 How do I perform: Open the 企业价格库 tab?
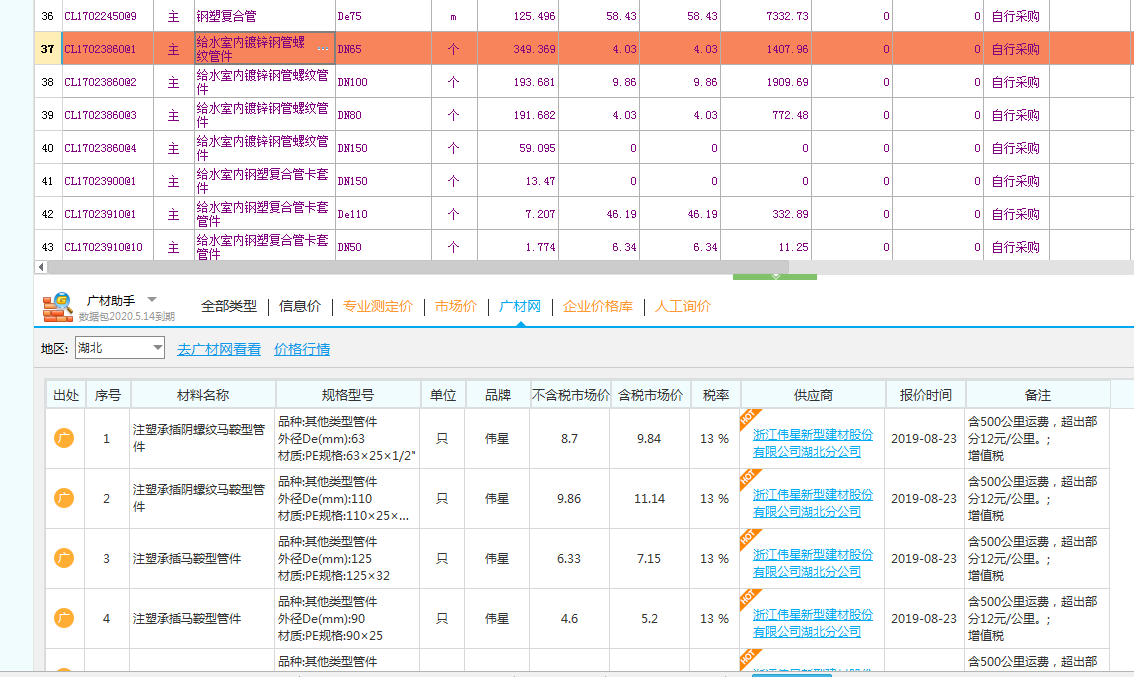point(597,306)
